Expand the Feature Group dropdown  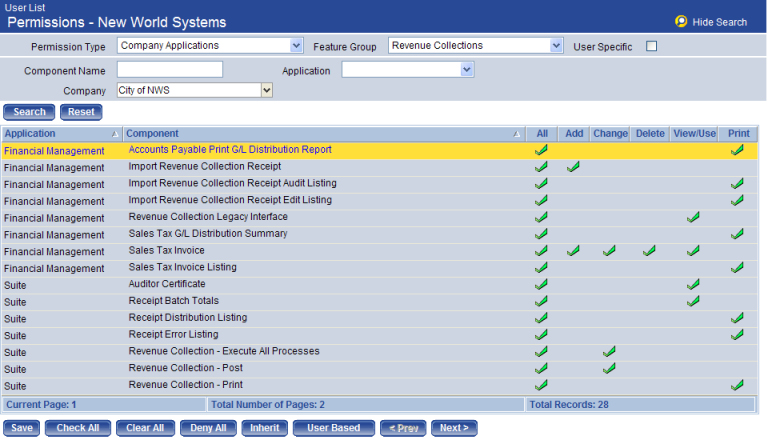556,46
